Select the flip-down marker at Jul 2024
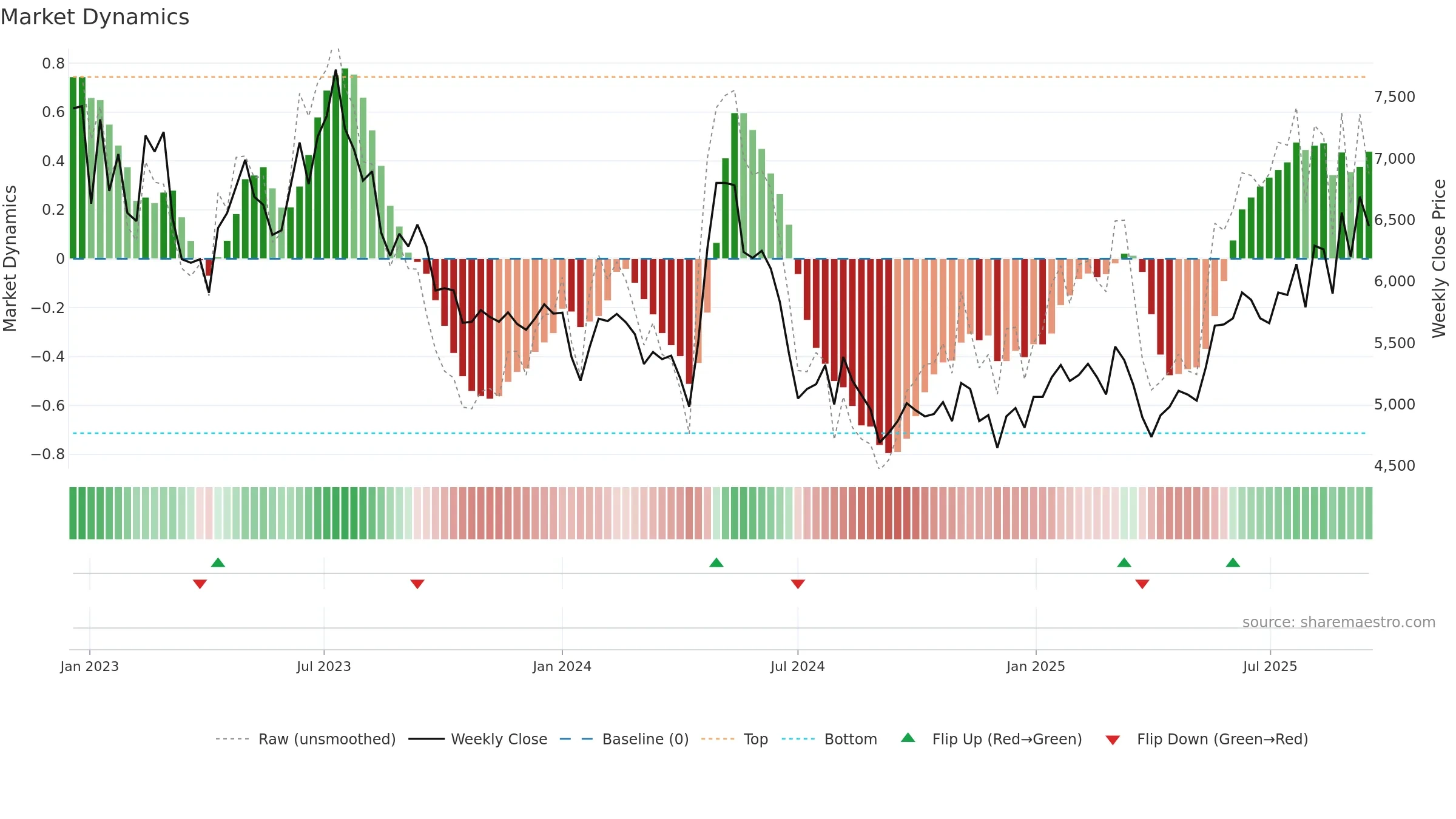1456x819 pixels. pos(798,584)
